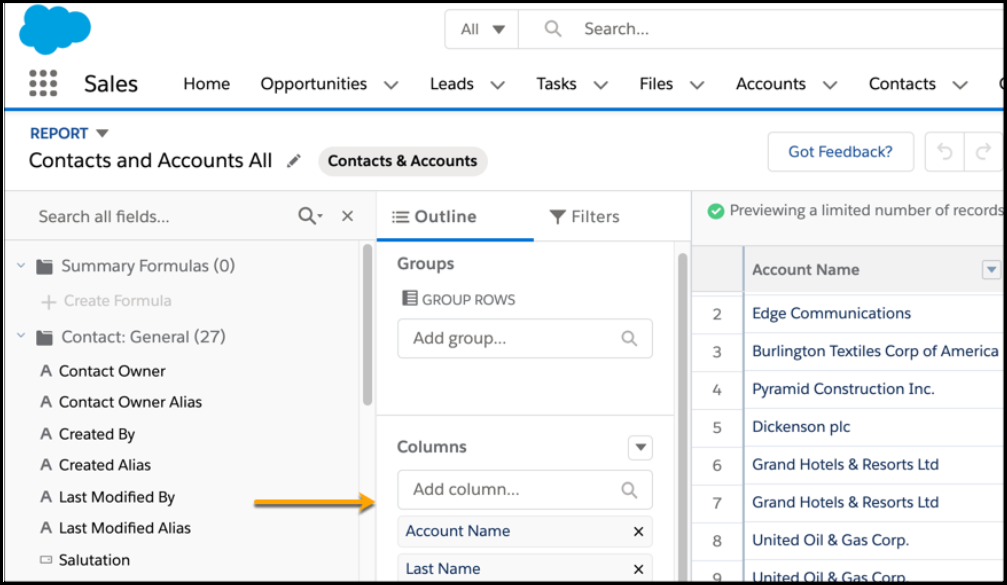Click the pencil icon to rename report
Screen dimensions: 1007x585
point(293,161)
